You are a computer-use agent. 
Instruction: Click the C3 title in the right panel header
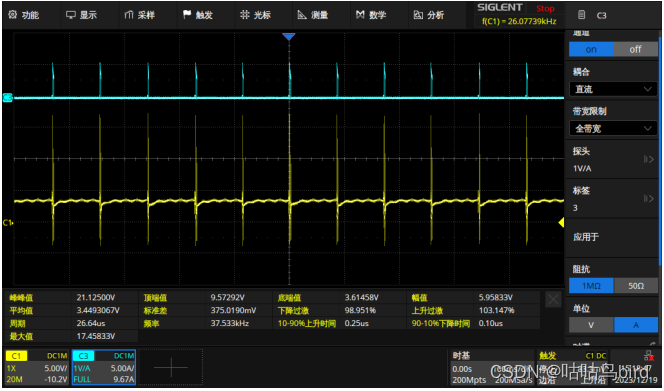601,15
